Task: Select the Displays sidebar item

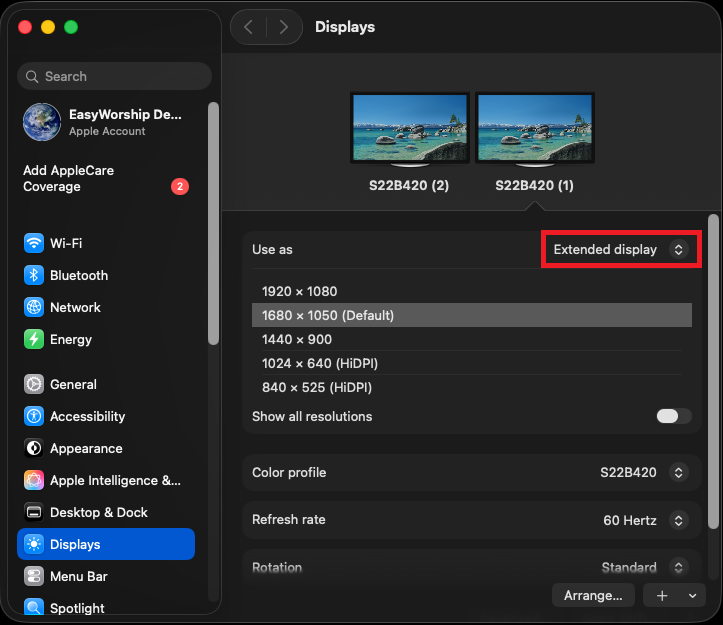Action: pos(106,544)
